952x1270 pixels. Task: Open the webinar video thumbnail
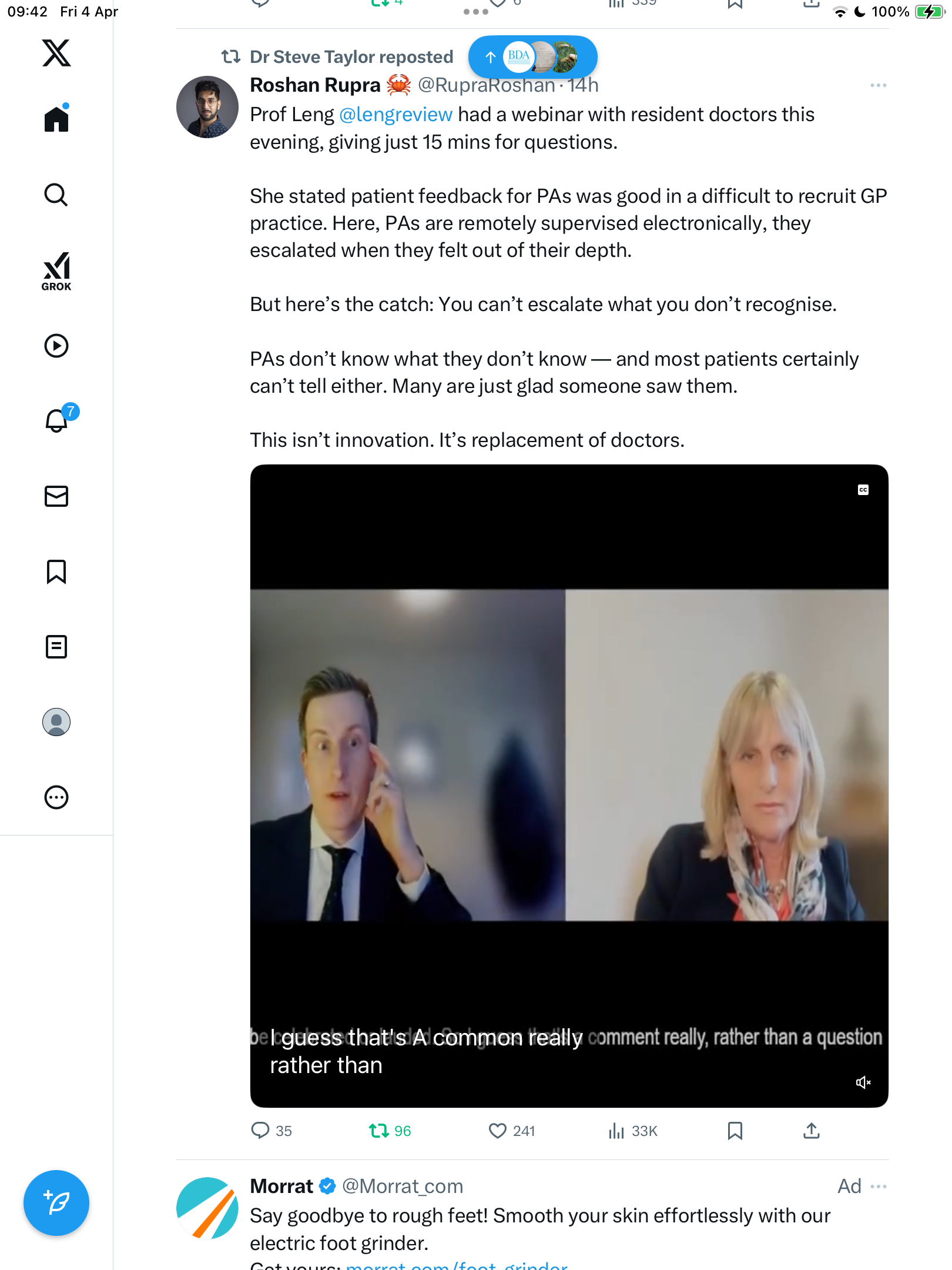tap(569, 786)
